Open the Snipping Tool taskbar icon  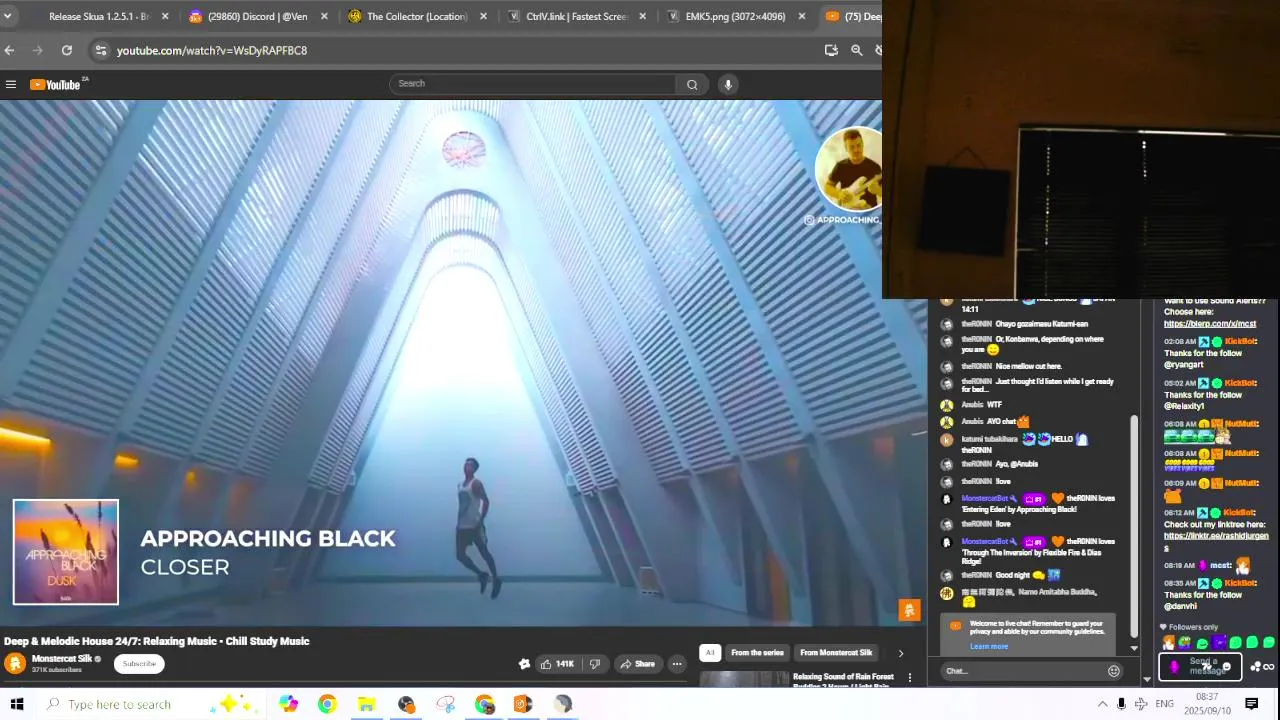[445, 704]
